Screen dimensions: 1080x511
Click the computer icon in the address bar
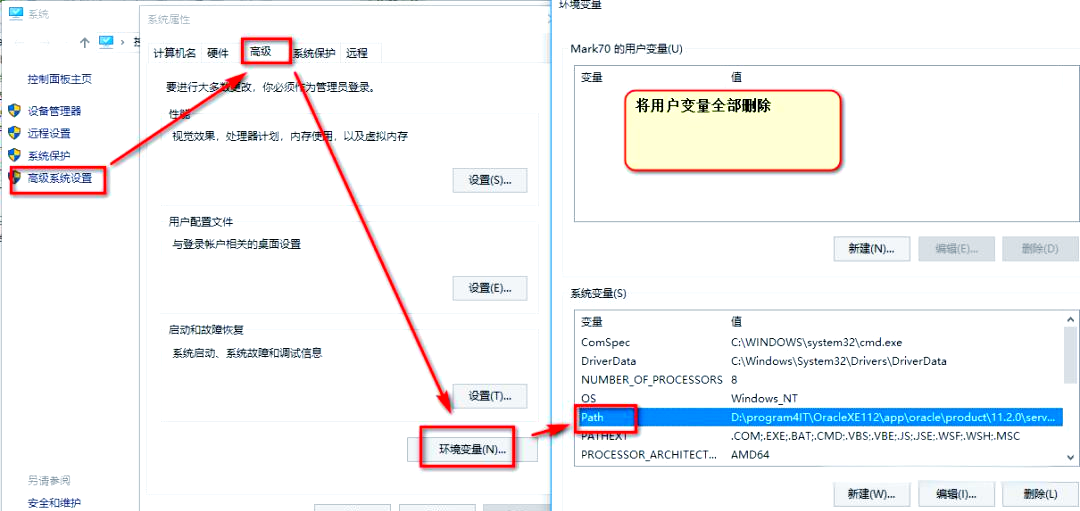106,42
